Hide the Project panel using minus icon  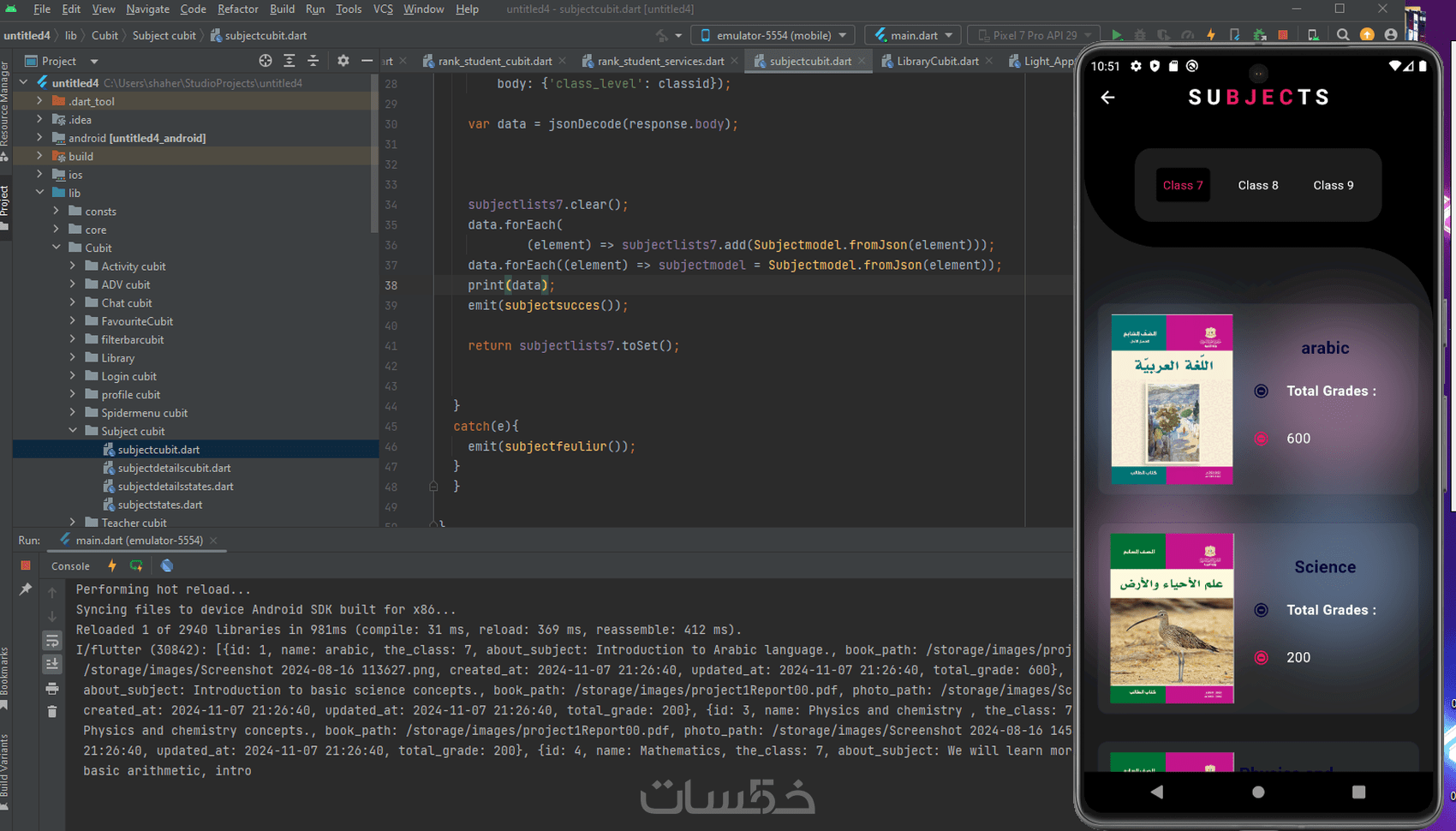pos(367,61)
